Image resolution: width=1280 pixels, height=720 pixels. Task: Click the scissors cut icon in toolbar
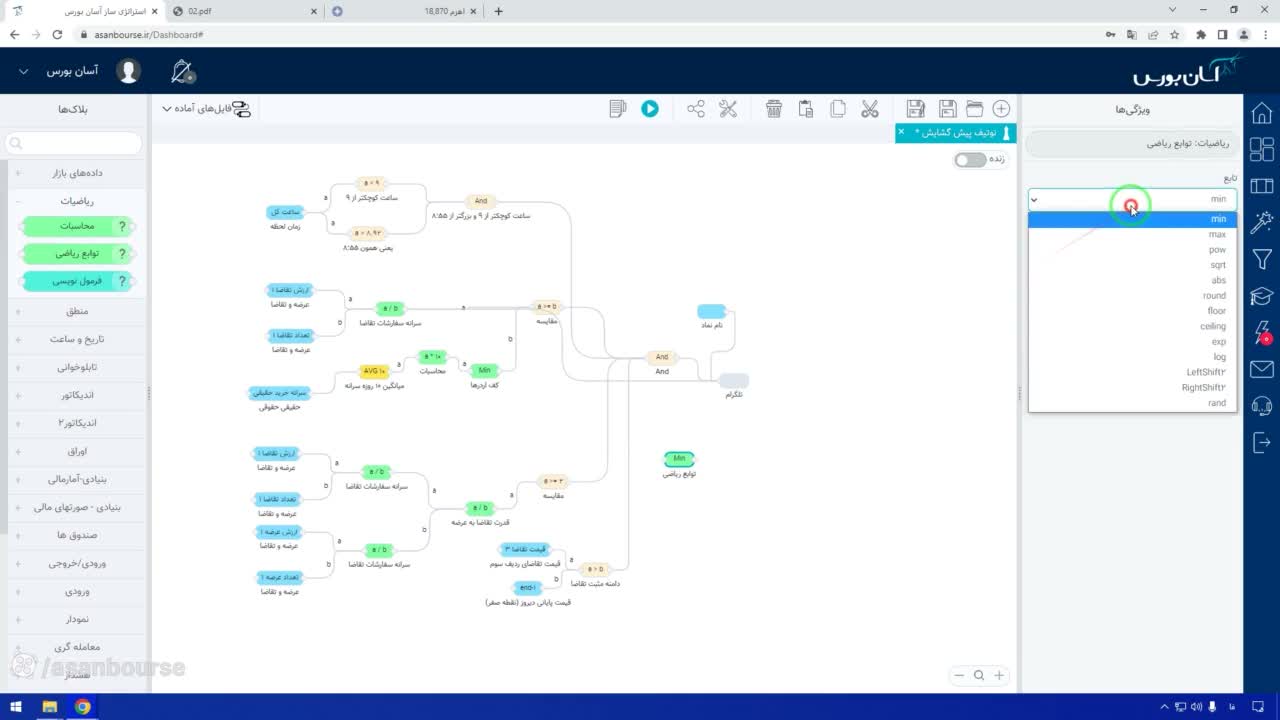coord(870,109)
